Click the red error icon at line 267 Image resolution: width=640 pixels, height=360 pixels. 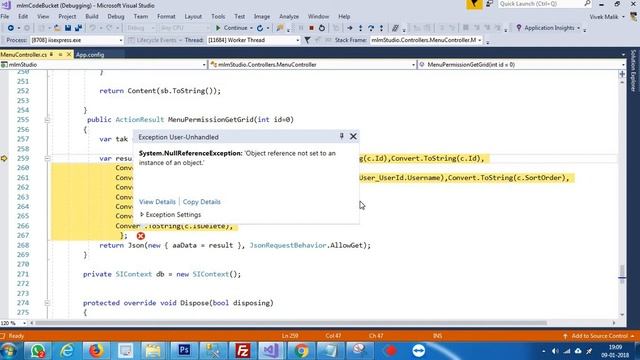tap(141, 236)
